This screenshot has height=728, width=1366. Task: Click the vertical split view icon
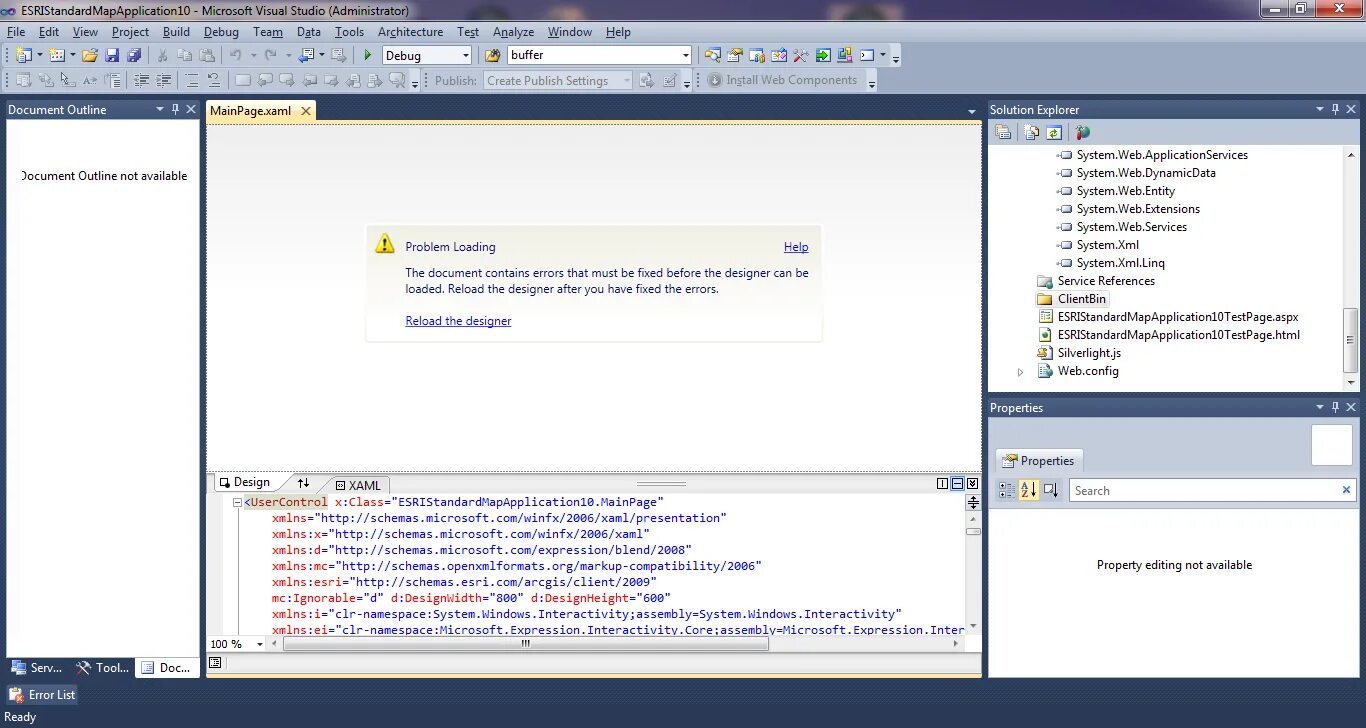942,483
